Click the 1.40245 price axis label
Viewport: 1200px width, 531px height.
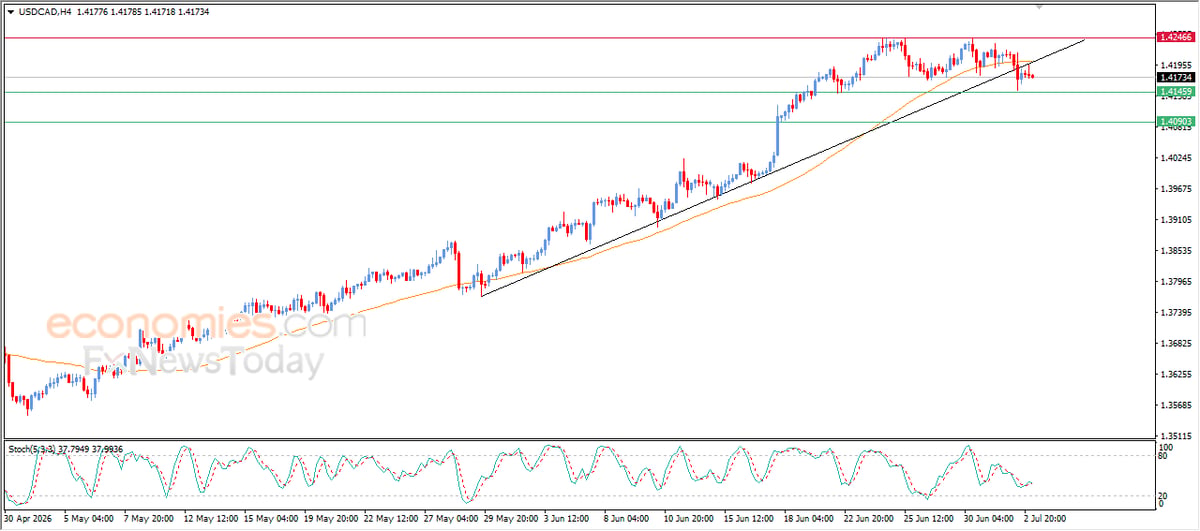click(x=1175, y=158)
